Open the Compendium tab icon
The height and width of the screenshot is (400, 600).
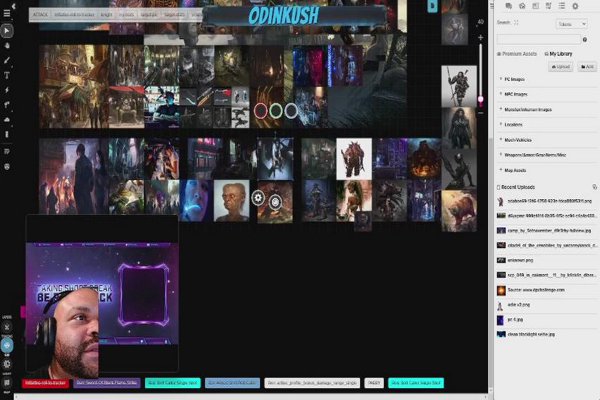tap(548, 6)
